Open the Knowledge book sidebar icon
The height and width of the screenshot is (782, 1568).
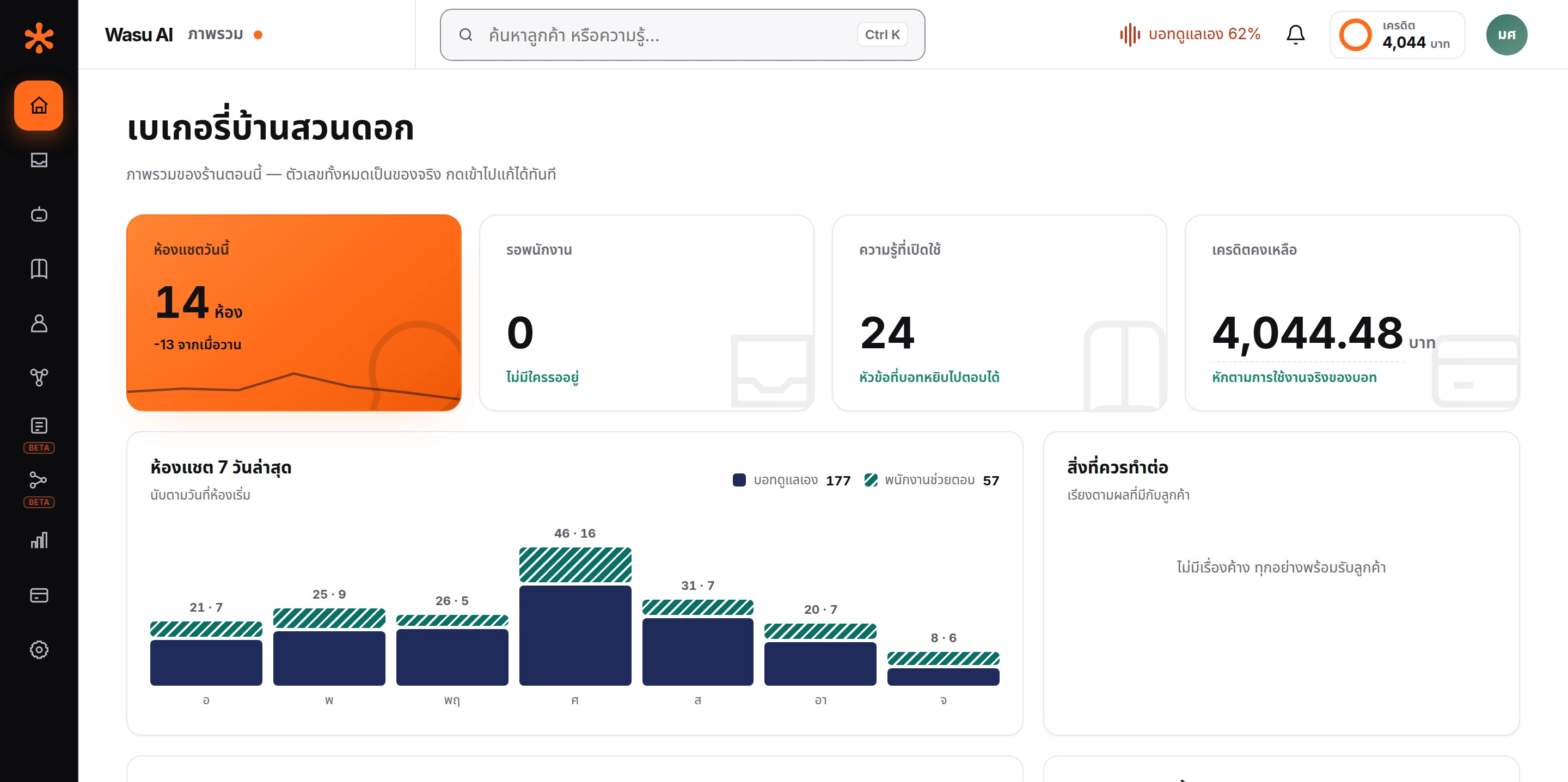(x=39, y=268)
